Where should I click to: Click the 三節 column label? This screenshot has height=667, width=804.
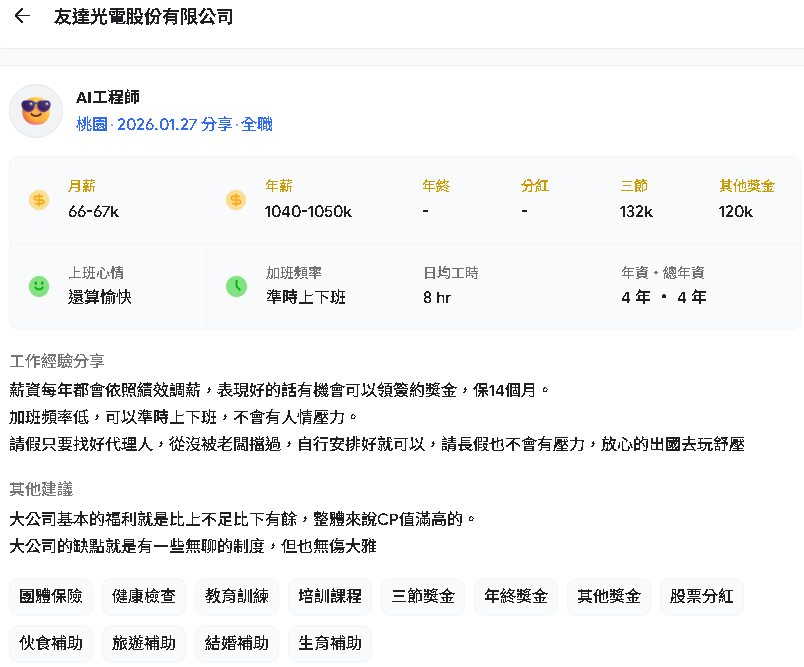pyautogui.click(x=634, y=186)
